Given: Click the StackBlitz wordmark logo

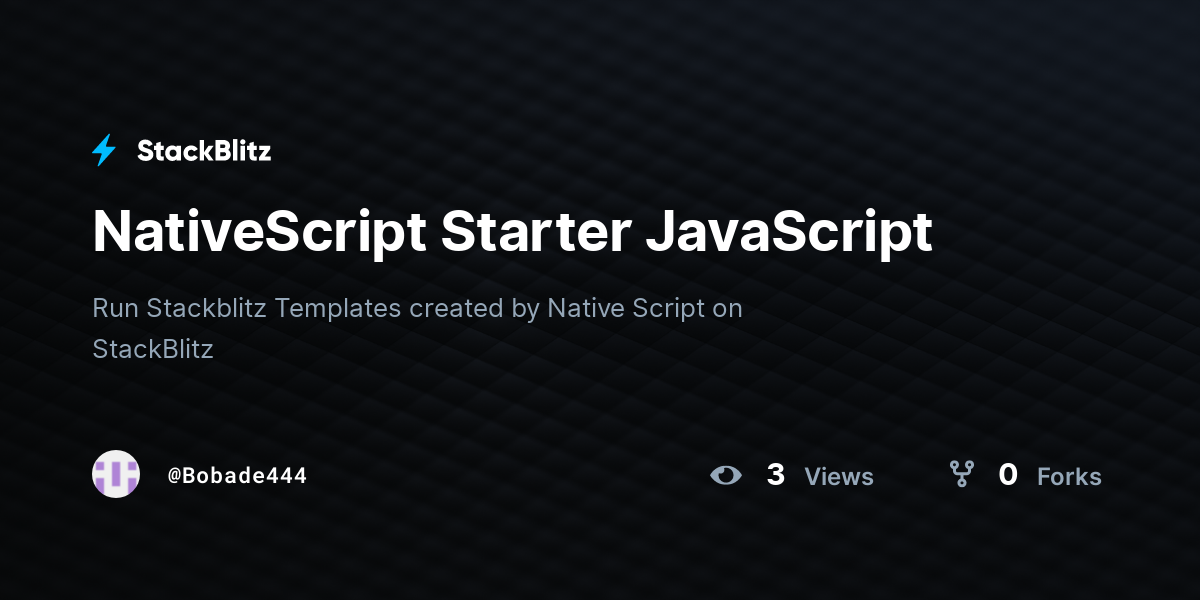Looking at the screenshot, I should [204, 150].
